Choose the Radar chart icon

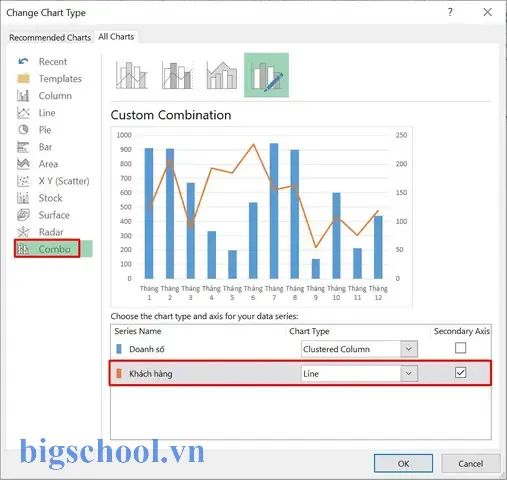click(23, 232)
